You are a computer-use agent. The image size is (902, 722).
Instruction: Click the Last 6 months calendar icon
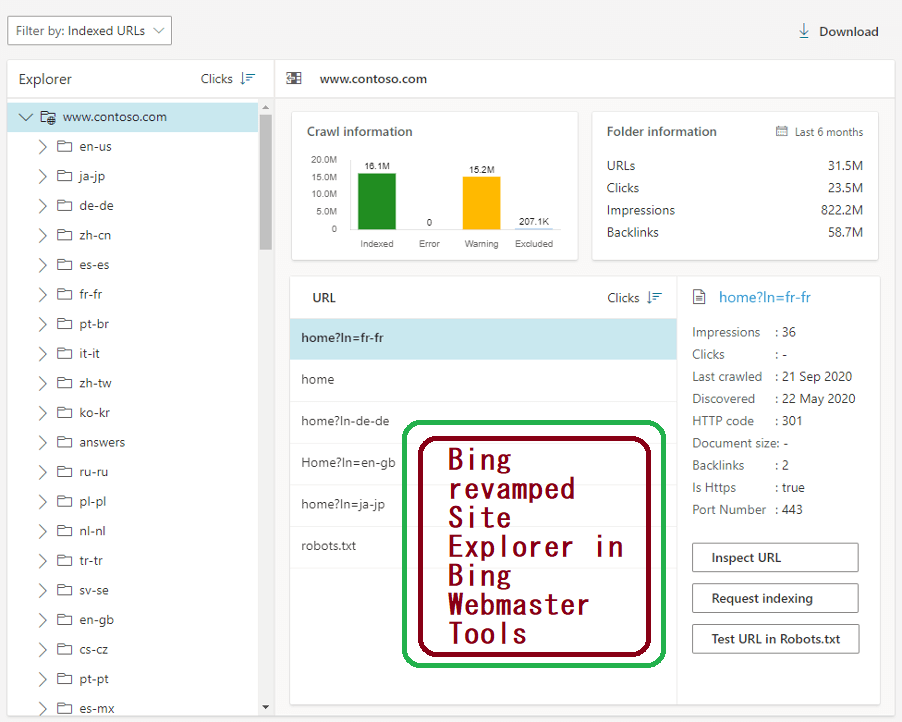point(781,132)
